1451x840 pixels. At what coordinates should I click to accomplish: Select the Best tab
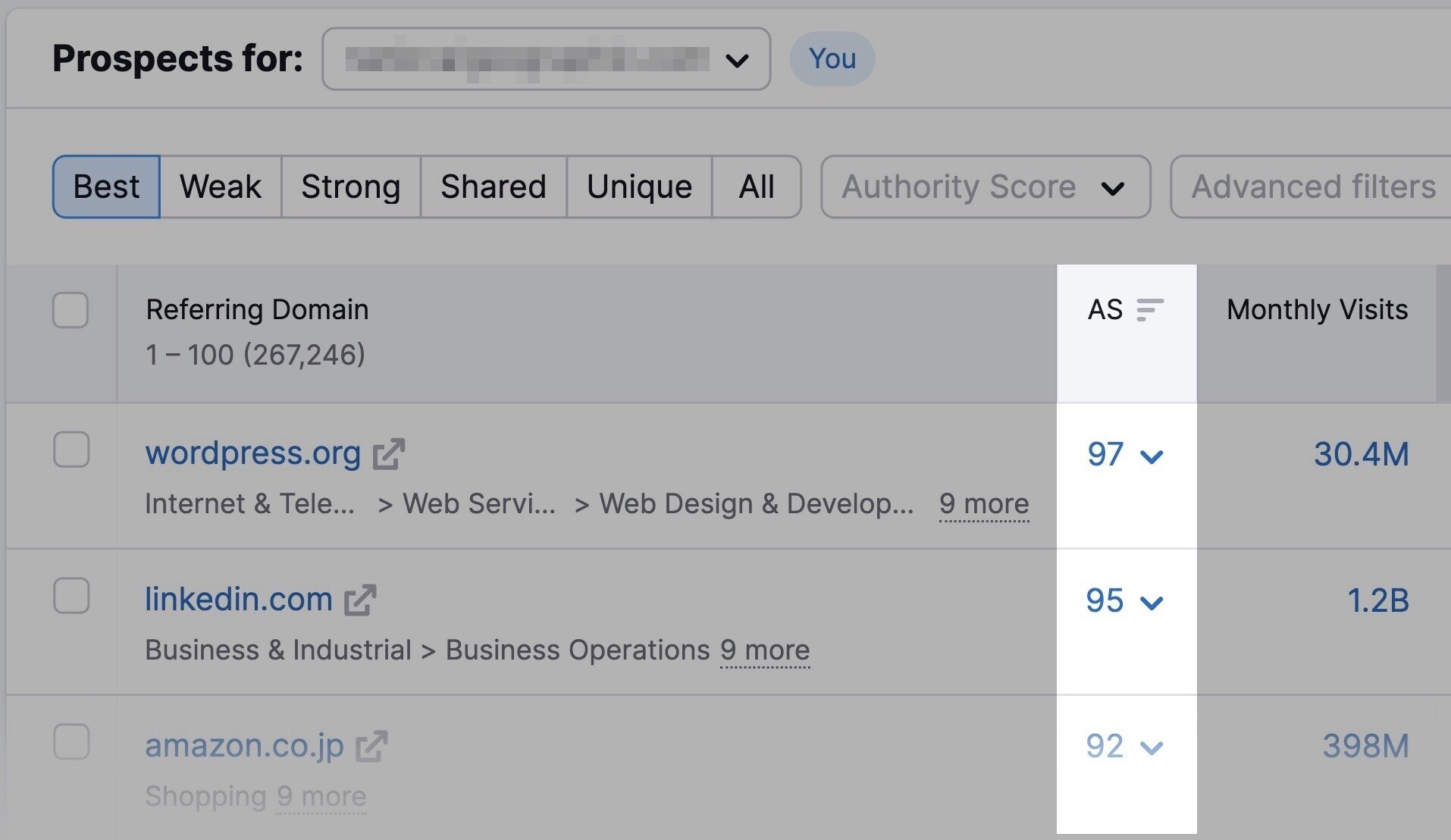[106, 186]
